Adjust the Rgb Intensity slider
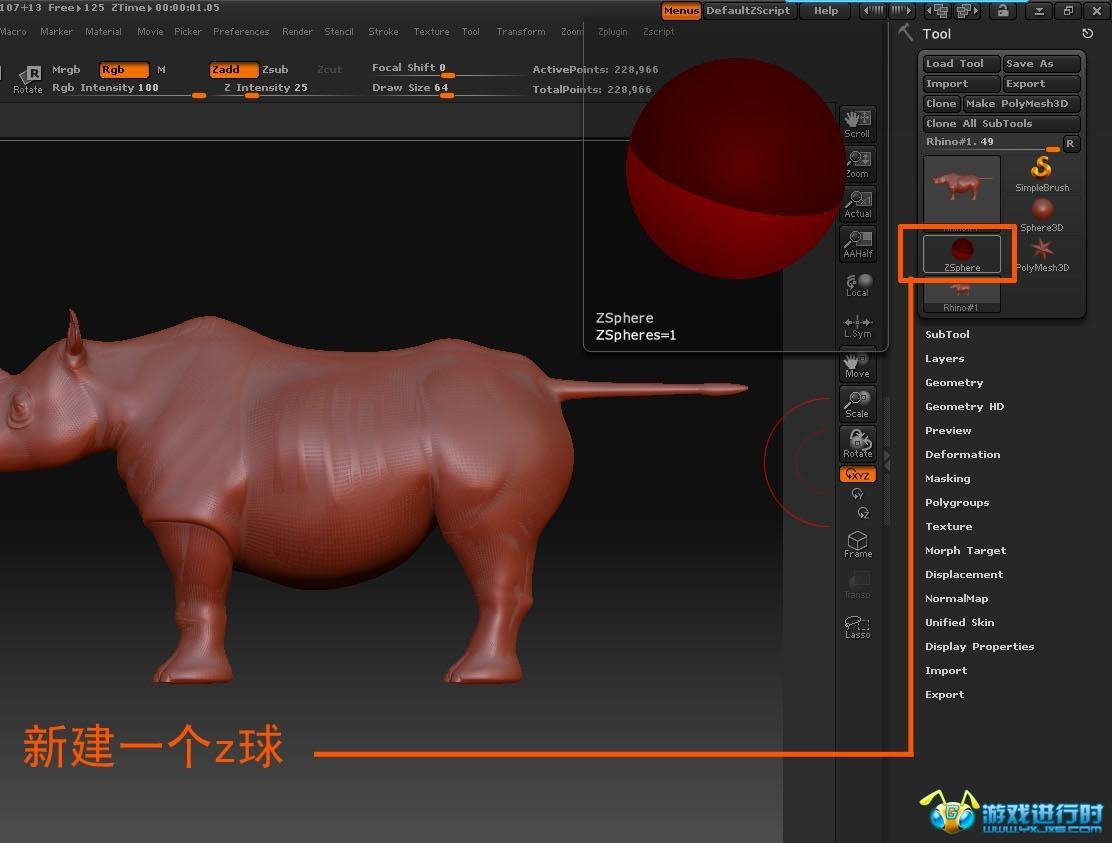The height and width of the screenshot is (843, 1112). (x=128, y=89)
